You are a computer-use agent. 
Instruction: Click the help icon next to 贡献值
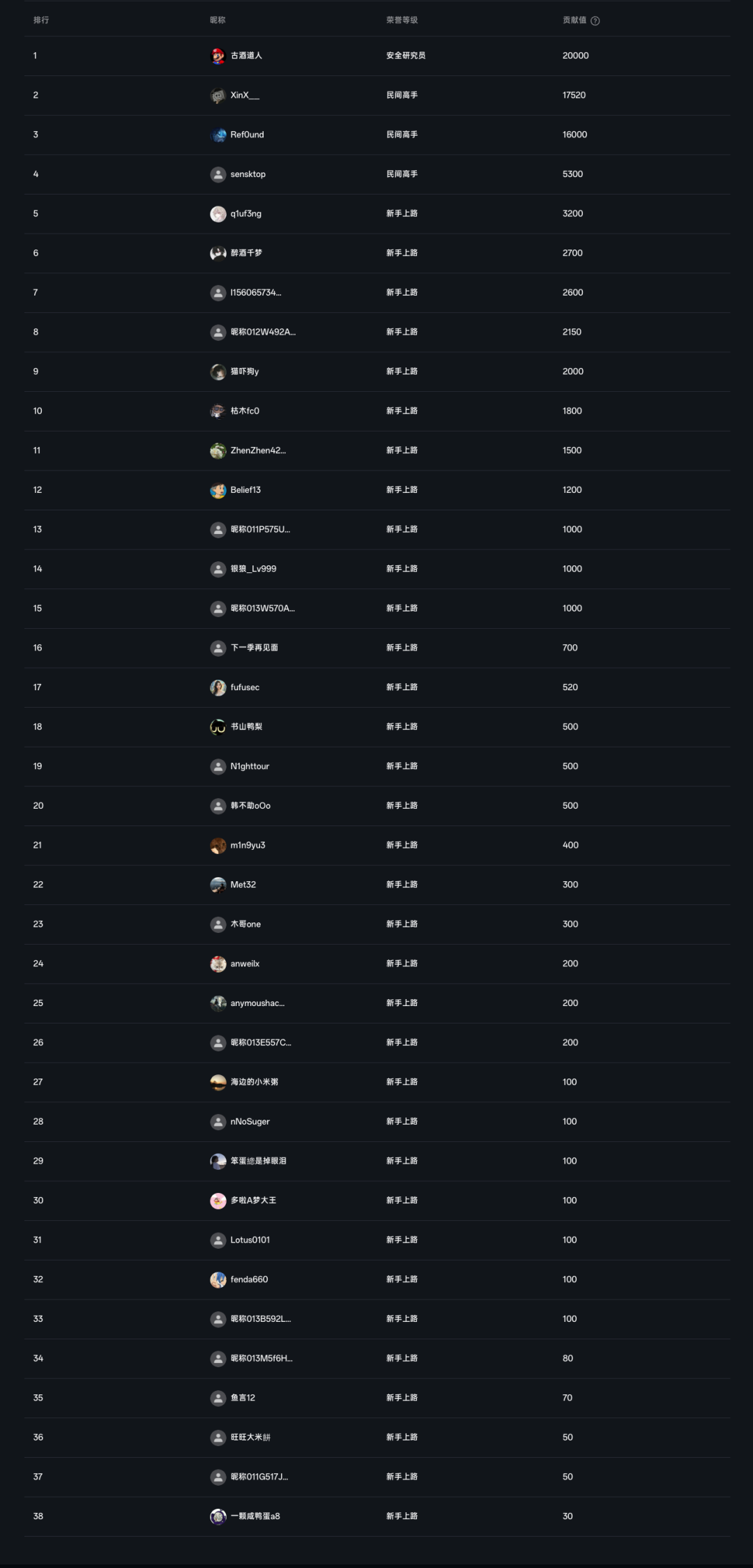click(595, 21)
